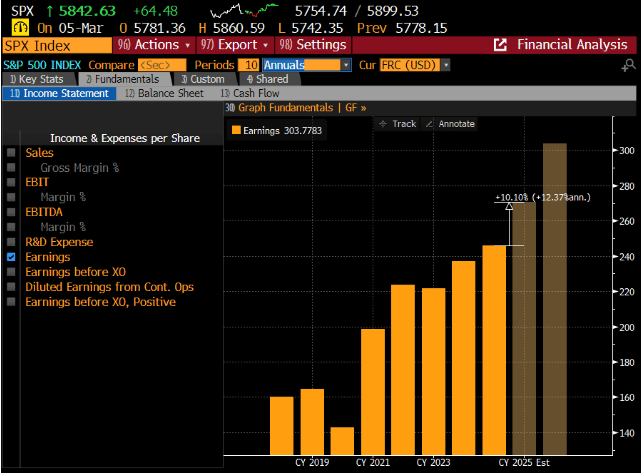The height and width of the screenshot is (473, 641).
Task: Open the Actions dropdown menu
Action: 154,45
